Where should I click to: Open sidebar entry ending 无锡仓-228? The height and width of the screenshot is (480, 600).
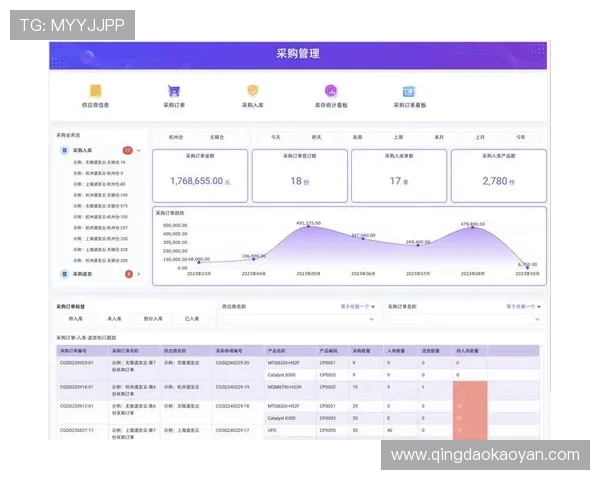(x=101, y=250)
